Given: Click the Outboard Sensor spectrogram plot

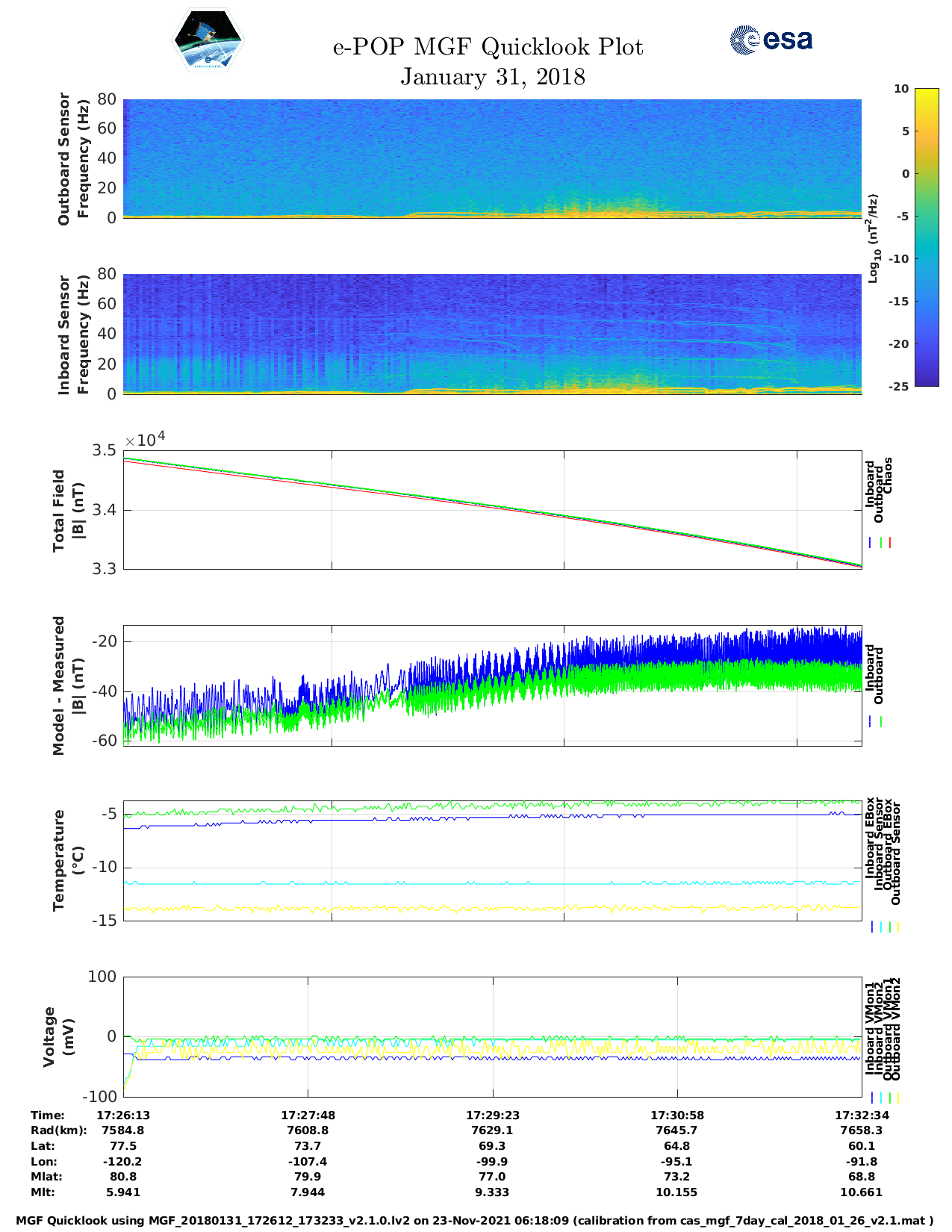Looking at the screenshot, I should (x=492, y=158).
